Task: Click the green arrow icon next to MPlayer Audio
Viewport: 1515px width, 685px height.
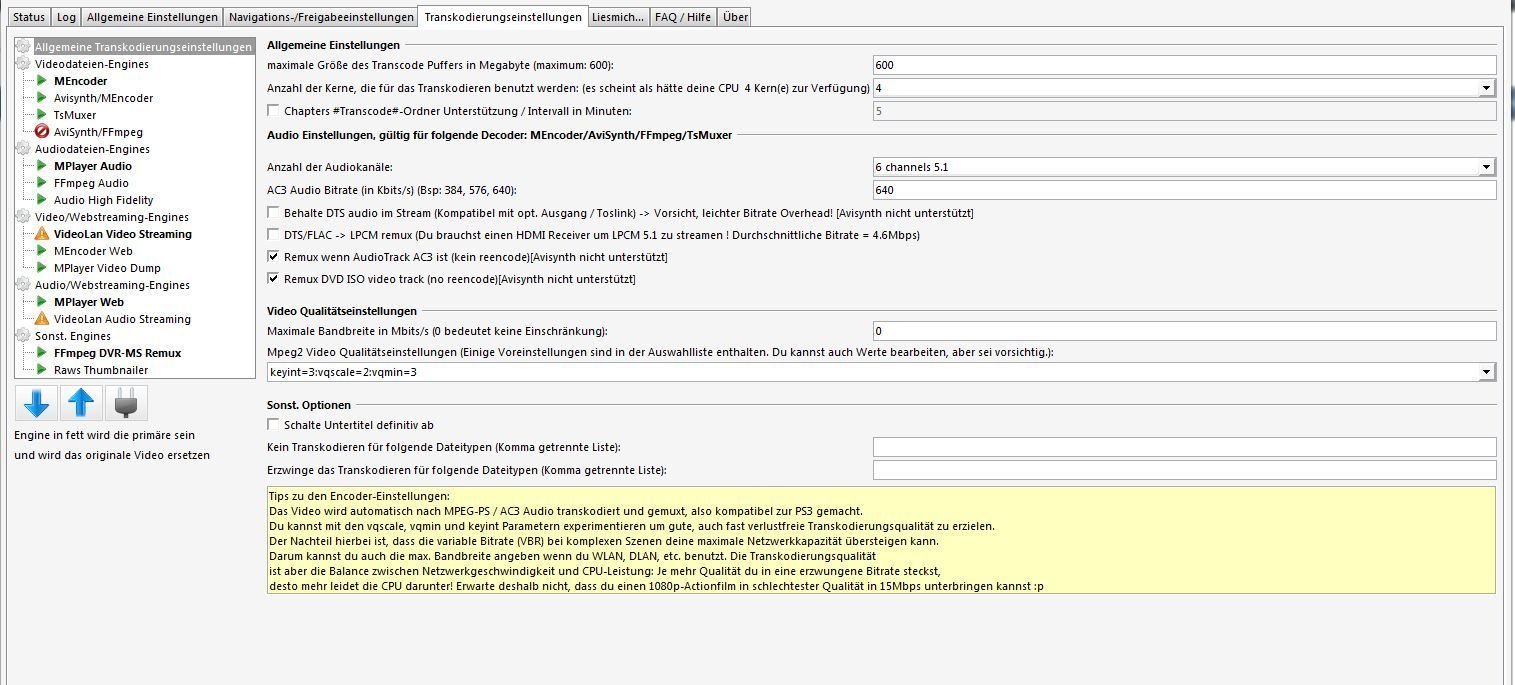Action: pos(42,166)
